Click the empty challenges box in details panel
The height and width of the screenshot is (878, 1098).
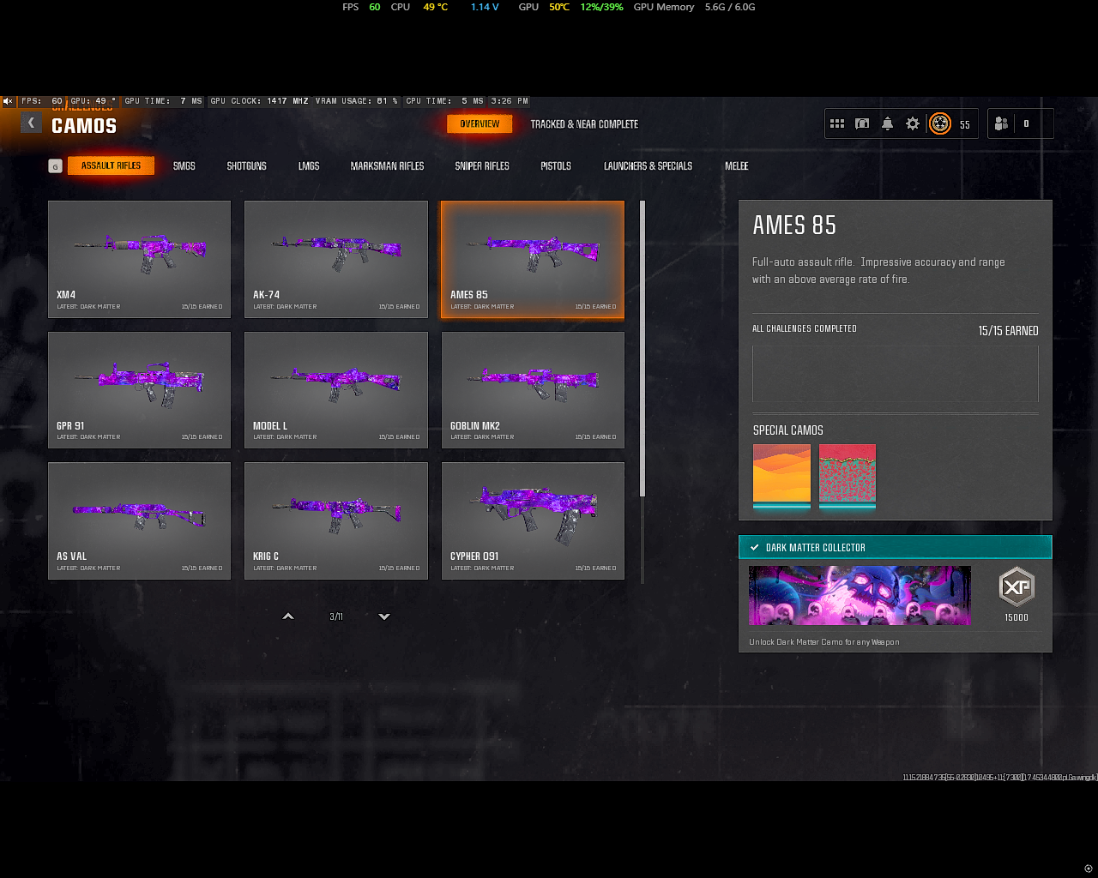(895, 373)
